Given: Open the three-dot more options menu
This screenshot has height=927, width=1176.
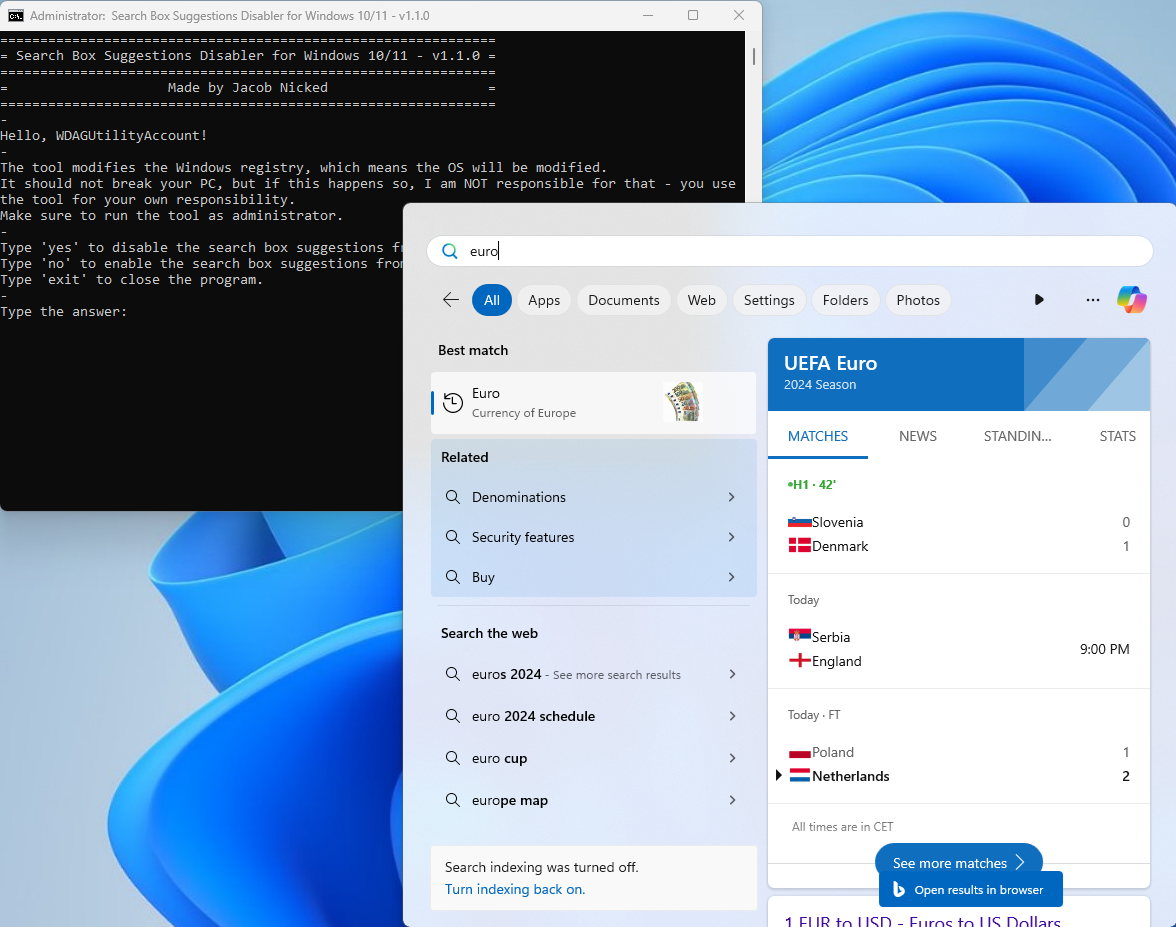Looking at the screenshot, I should coord(1093,300).
